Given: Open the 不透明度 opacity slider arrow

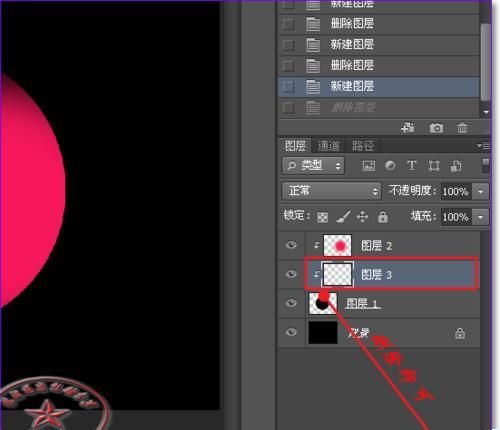Looking at the screenshot, I should point(480,192).
